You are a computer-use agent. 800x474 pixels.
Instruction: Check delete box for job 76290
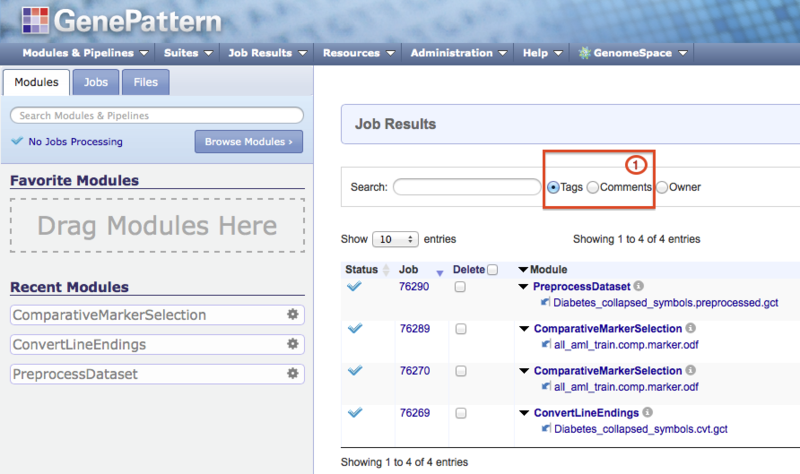pos(460,287)
